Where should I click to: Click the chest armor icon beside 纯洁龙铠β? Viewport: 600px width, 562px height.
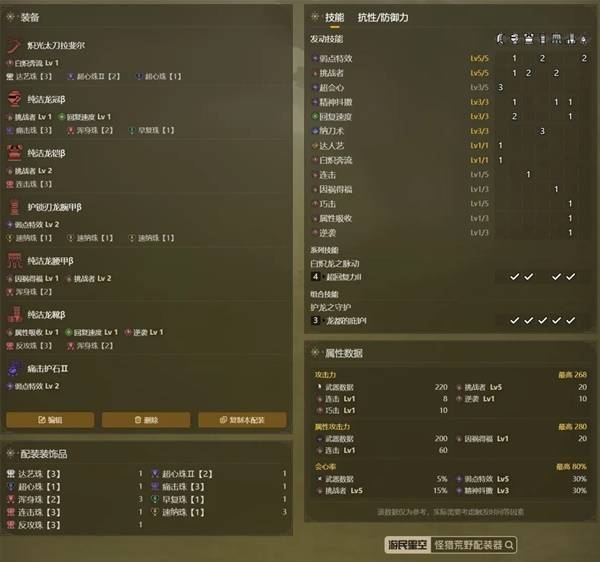[x=14, y=153]
